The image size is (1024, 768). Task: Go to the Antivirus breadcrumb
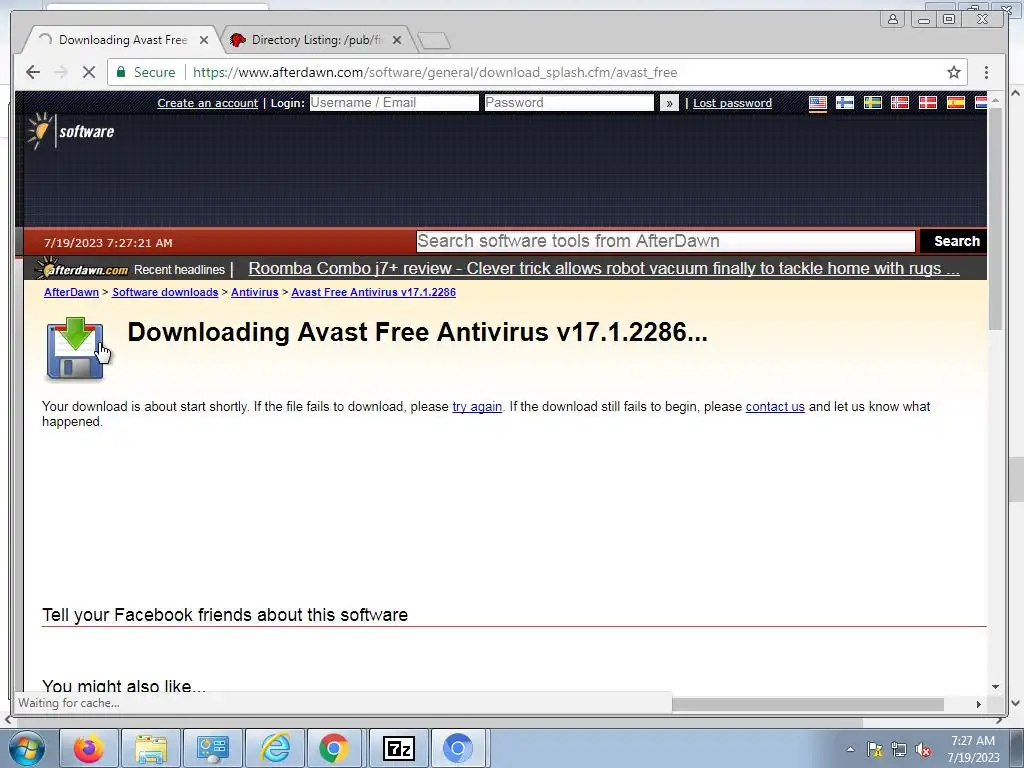click(255, 292)
